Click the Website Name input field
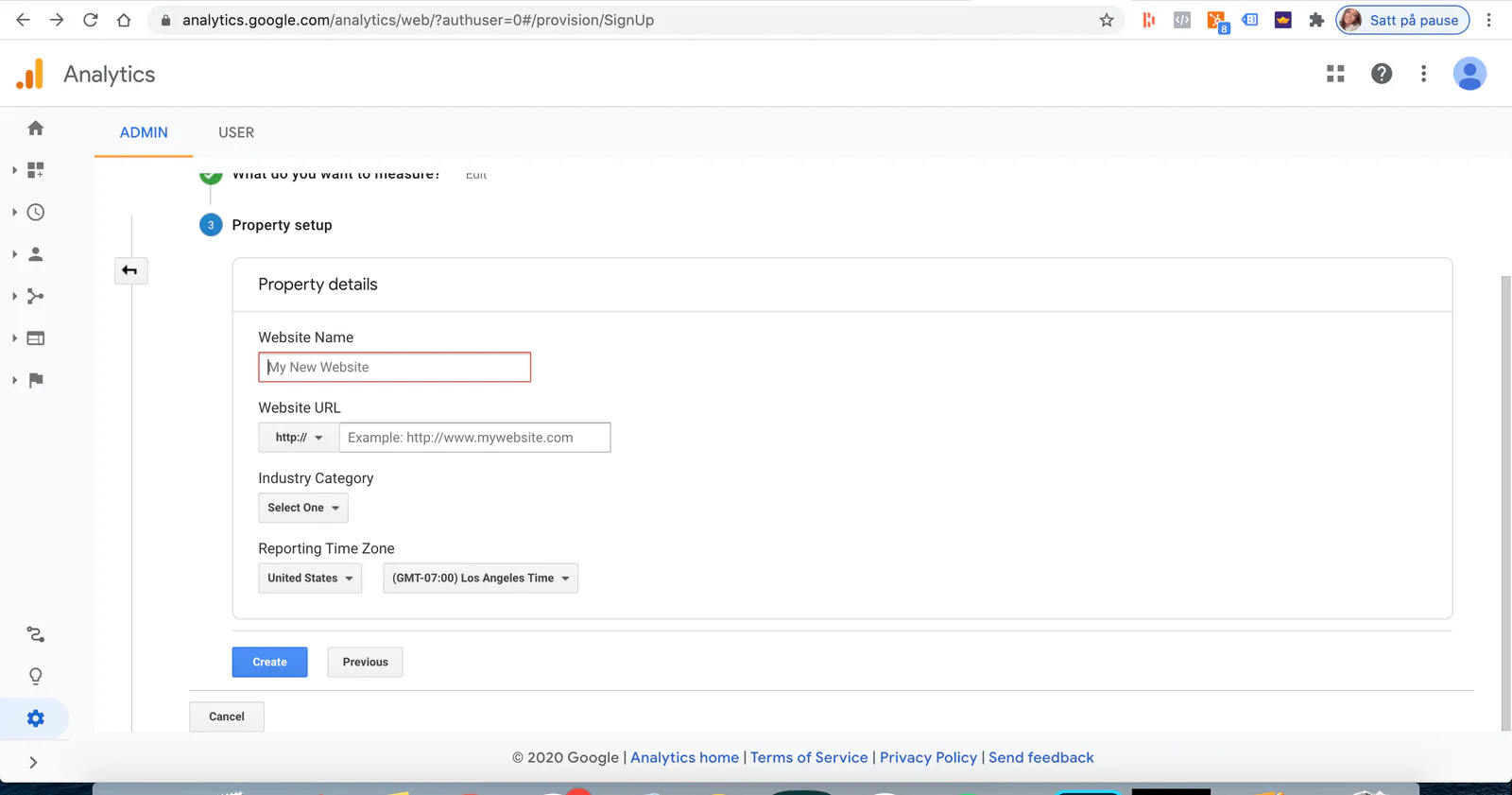Screen dimensions: 1512x795 click(395, 367)
